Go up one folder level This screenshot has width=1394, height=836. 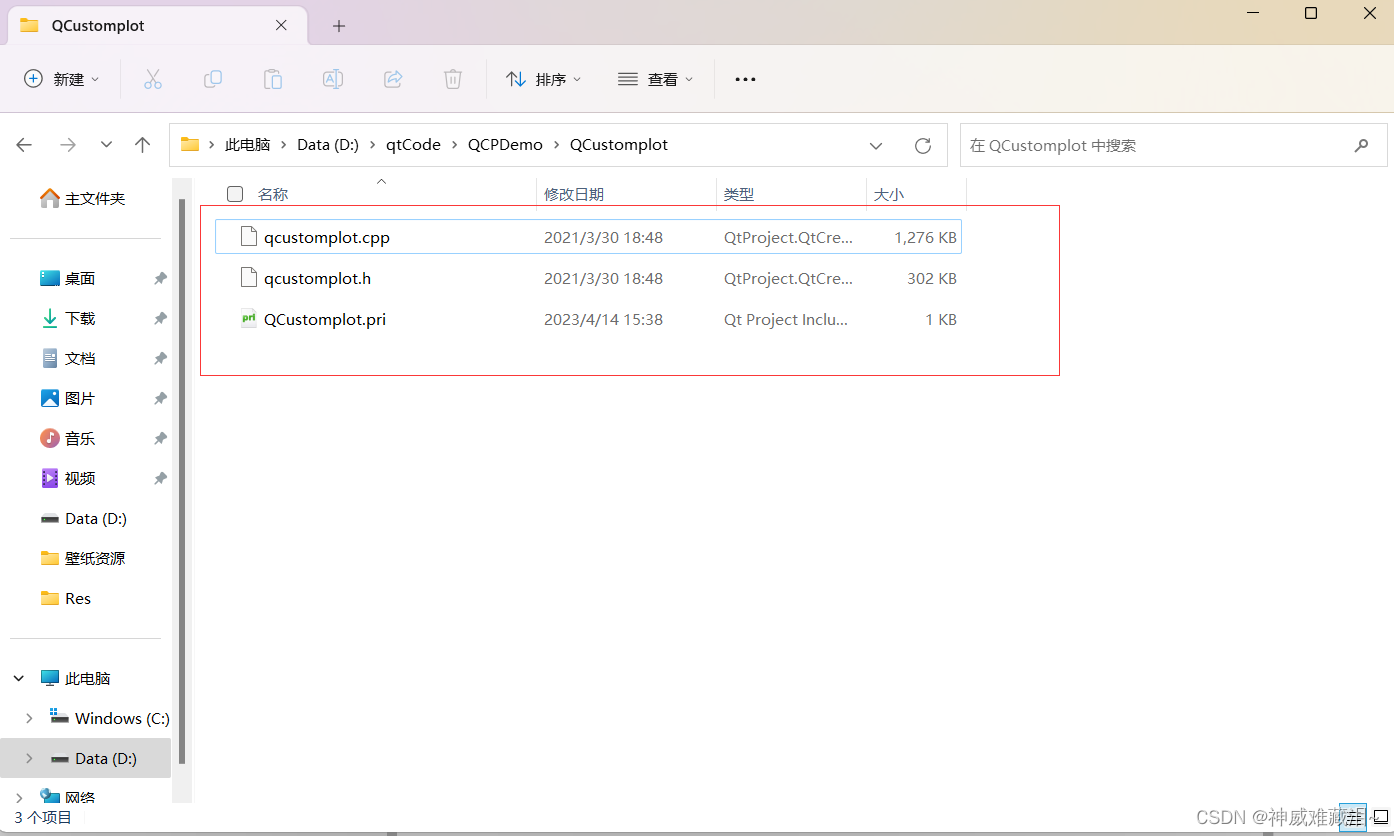(142, 145)
